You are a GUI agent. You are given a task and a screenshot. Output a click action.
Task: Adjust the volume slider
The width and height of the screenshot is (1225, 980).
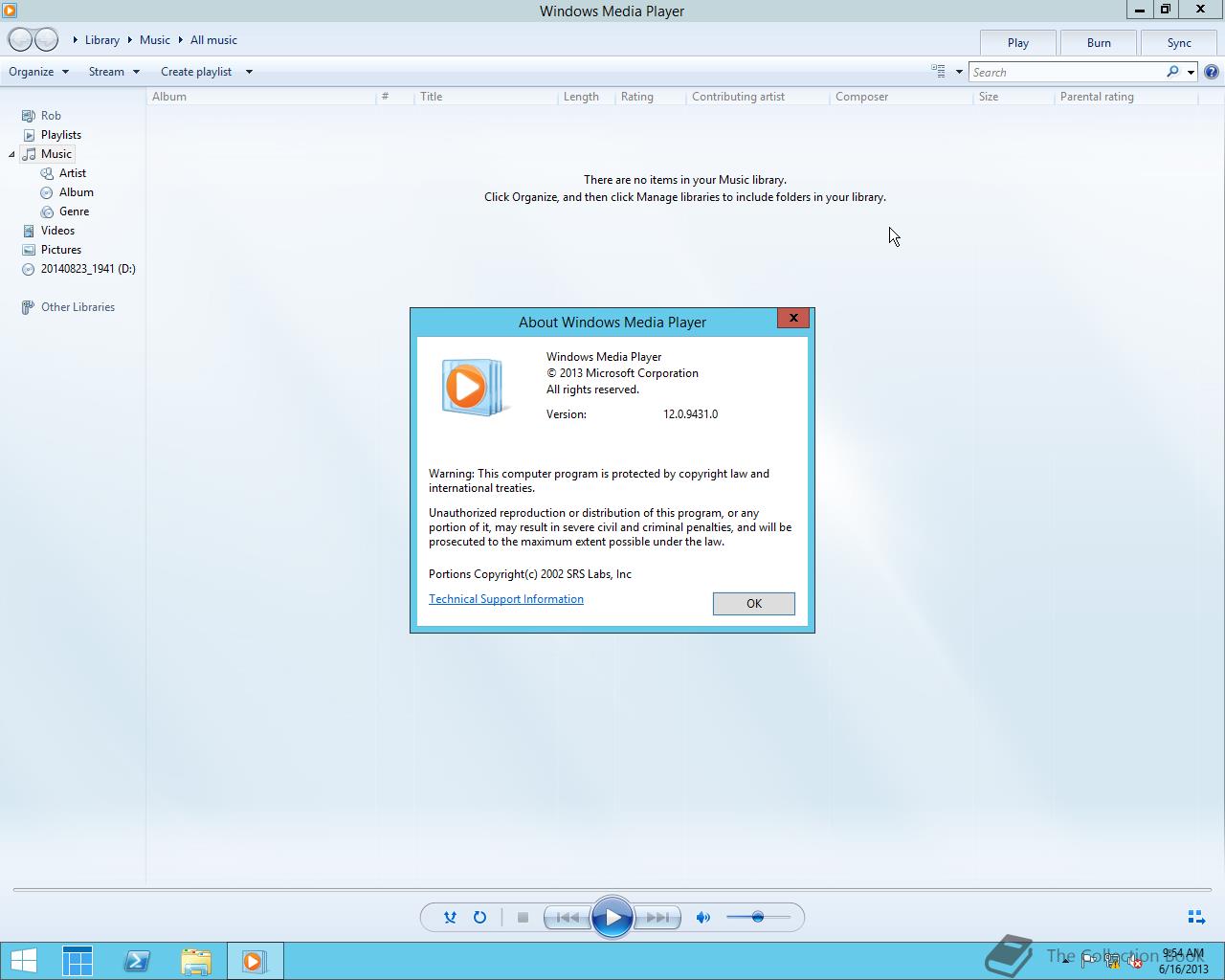758,917
